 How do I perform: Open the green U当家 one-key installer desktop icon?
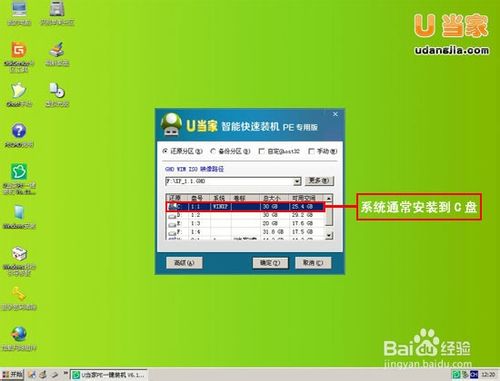(19, 179)
